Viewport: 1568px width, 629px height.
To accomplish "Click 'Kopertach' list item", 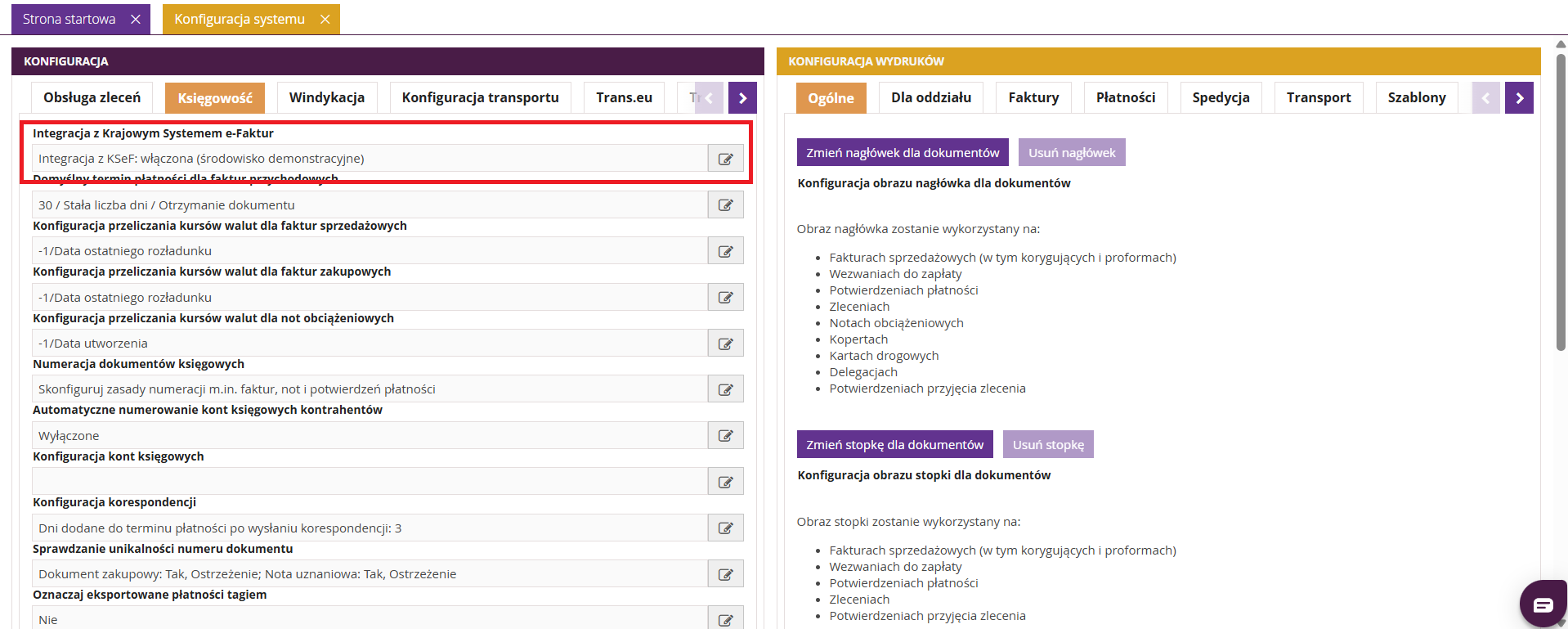I will tap(858, 339).
